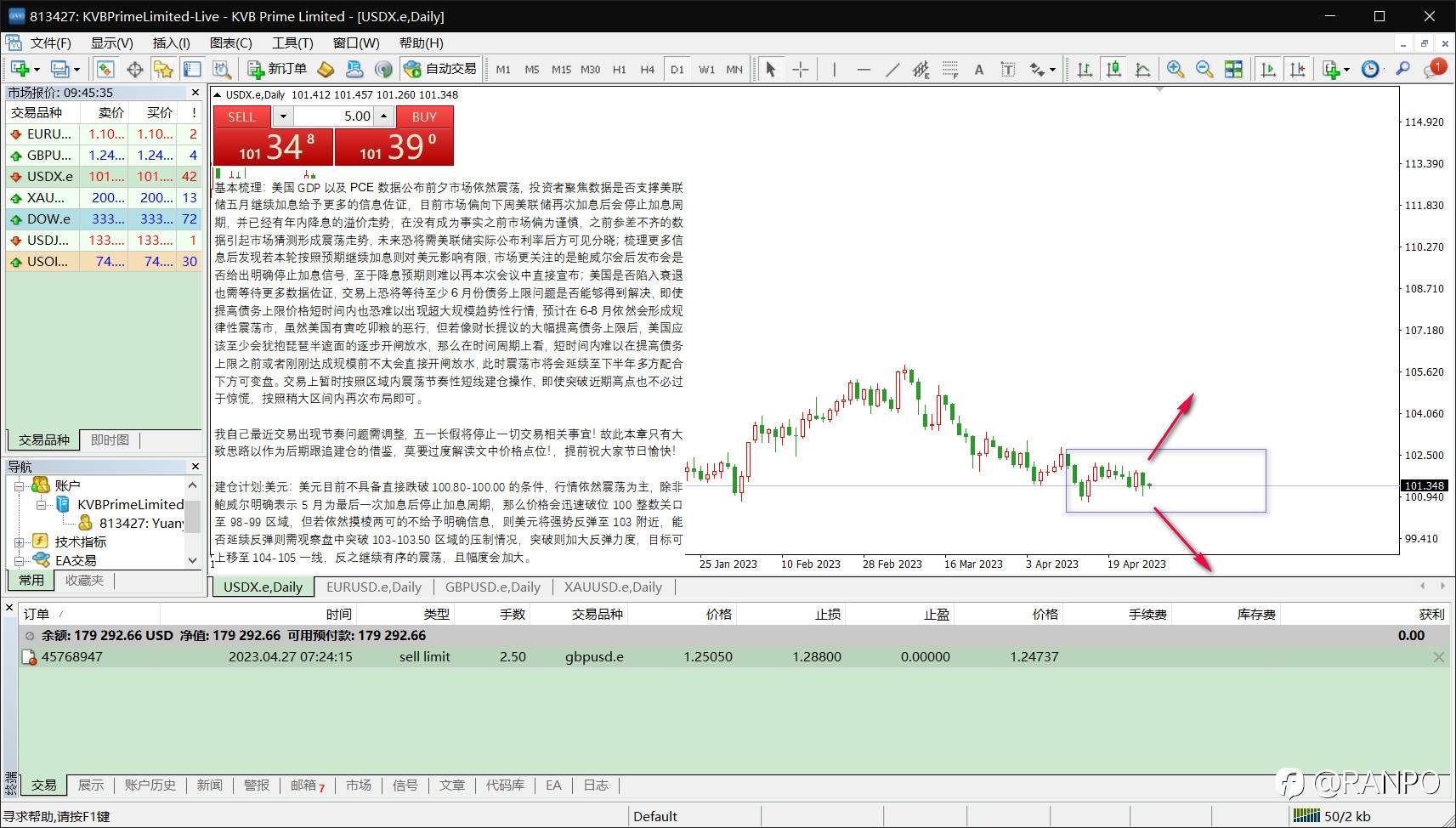Open the signals radar icon

[x=383, y=69]
